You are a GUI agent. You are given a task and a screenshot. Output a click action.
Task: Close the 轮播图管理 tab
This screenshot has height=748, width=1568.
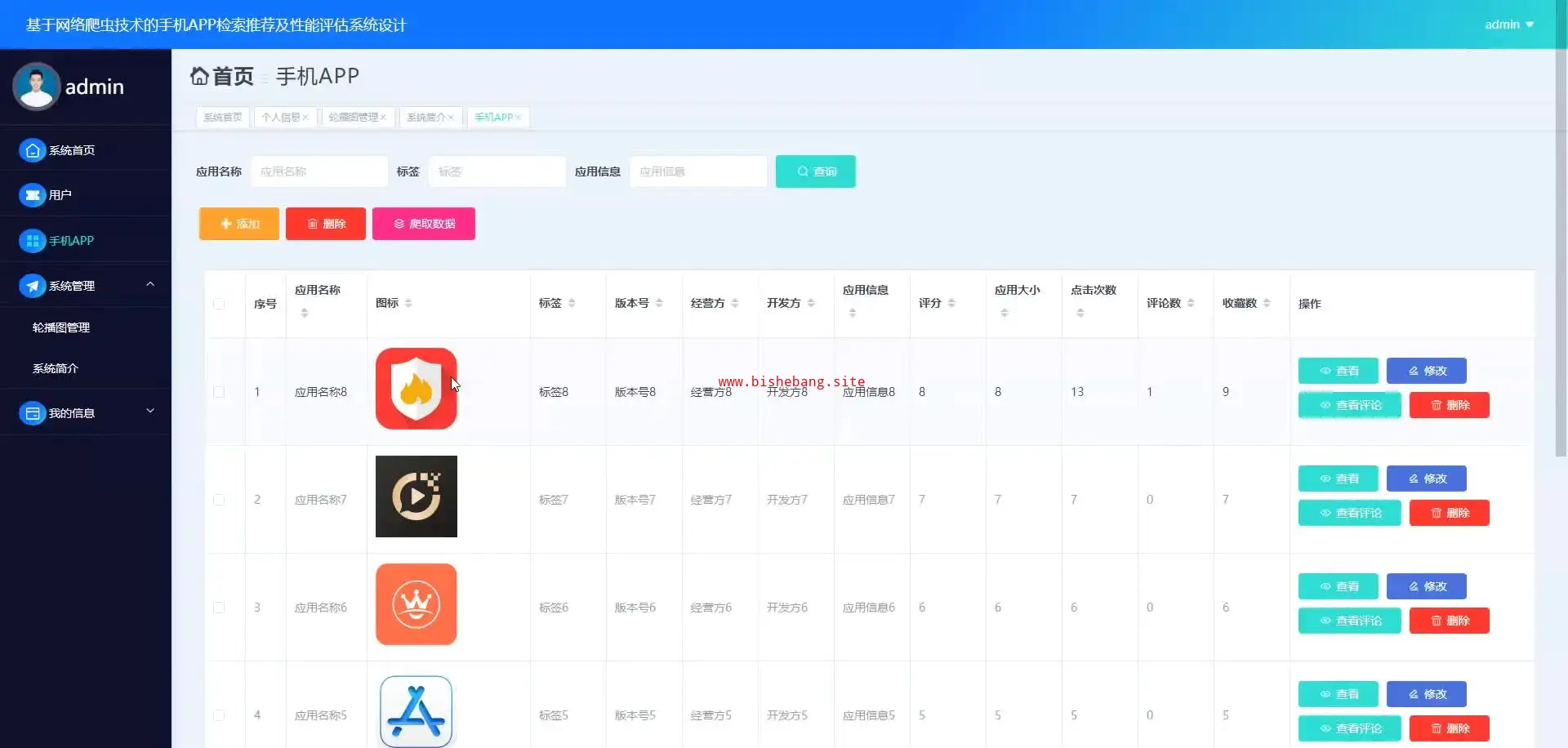pos(383,118)
